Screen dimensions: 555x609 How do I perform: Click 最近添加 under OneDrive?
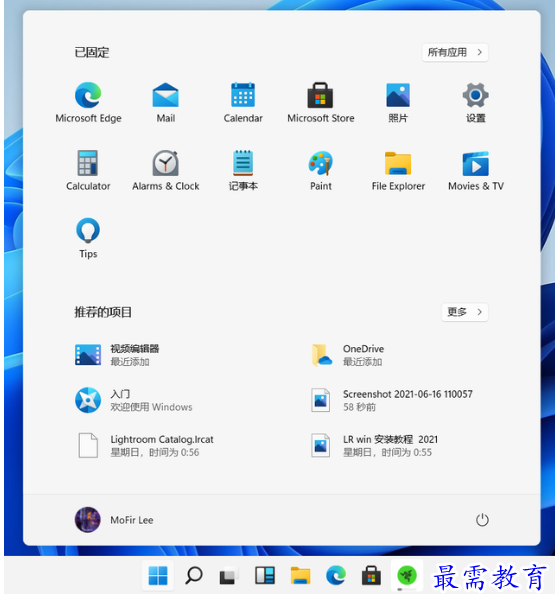point(362,362)
